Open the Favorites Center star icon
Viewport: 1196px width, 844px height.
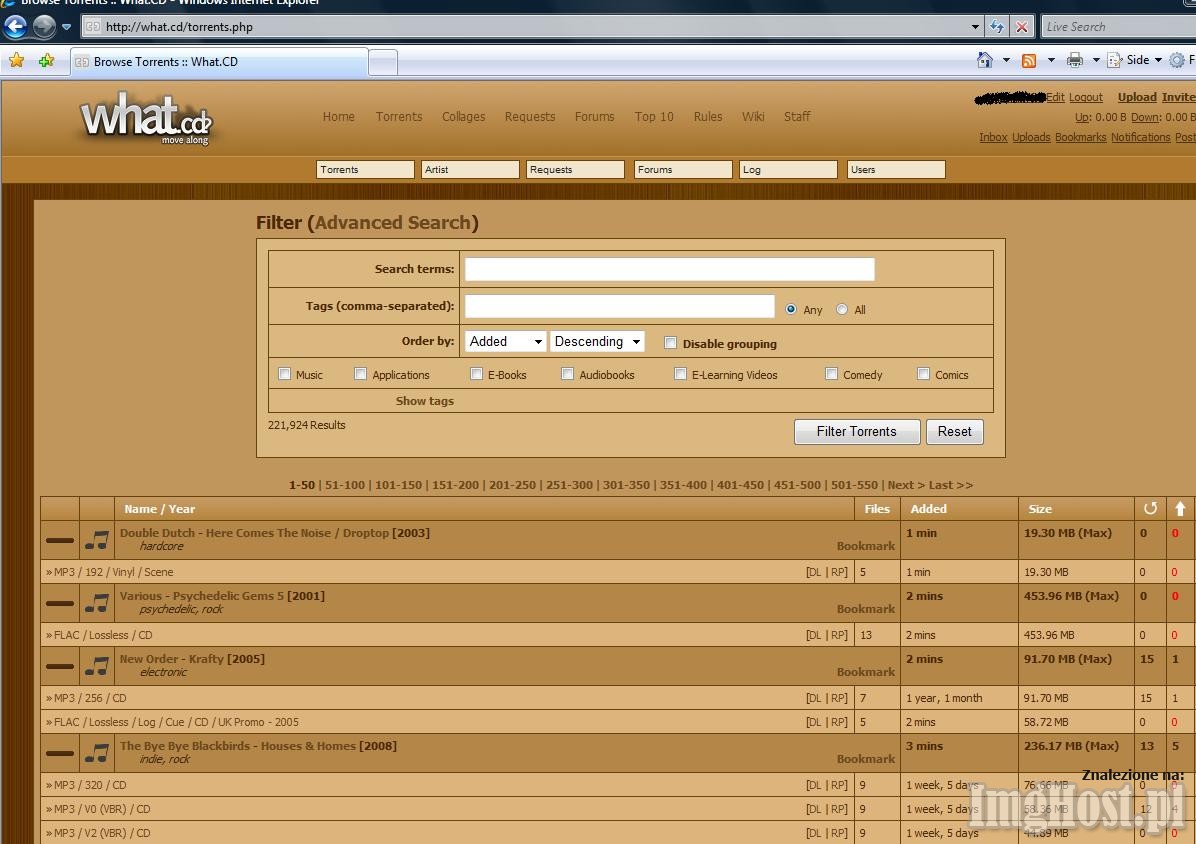tap(16, 60)
